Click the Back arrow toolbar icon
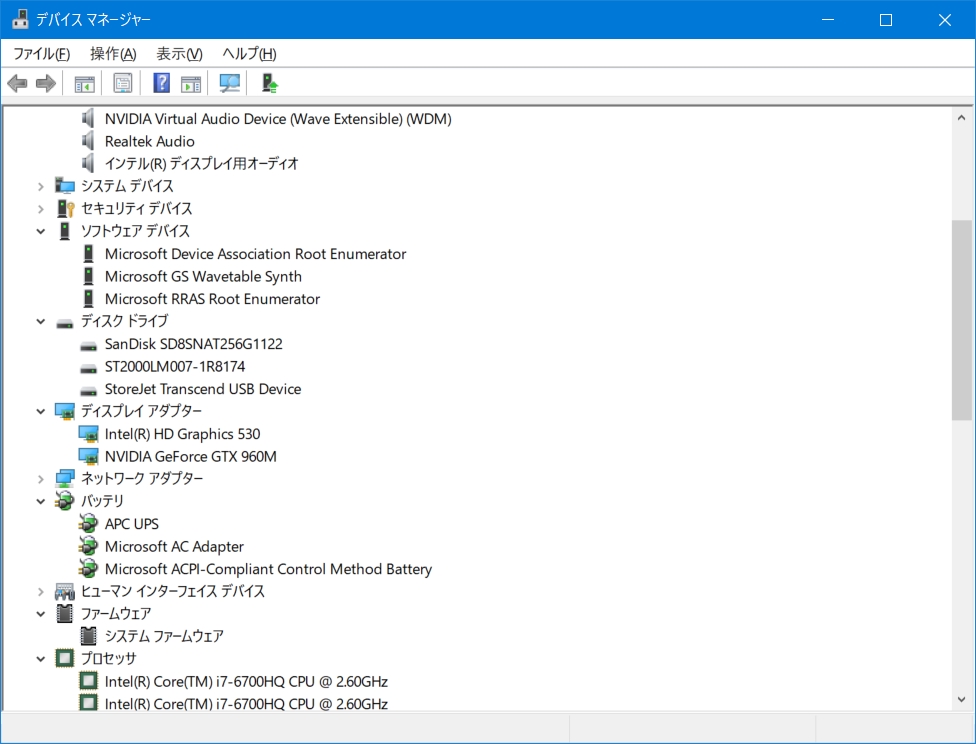The width and height of the screenshot is (976, 744). [x=17, y=83]
